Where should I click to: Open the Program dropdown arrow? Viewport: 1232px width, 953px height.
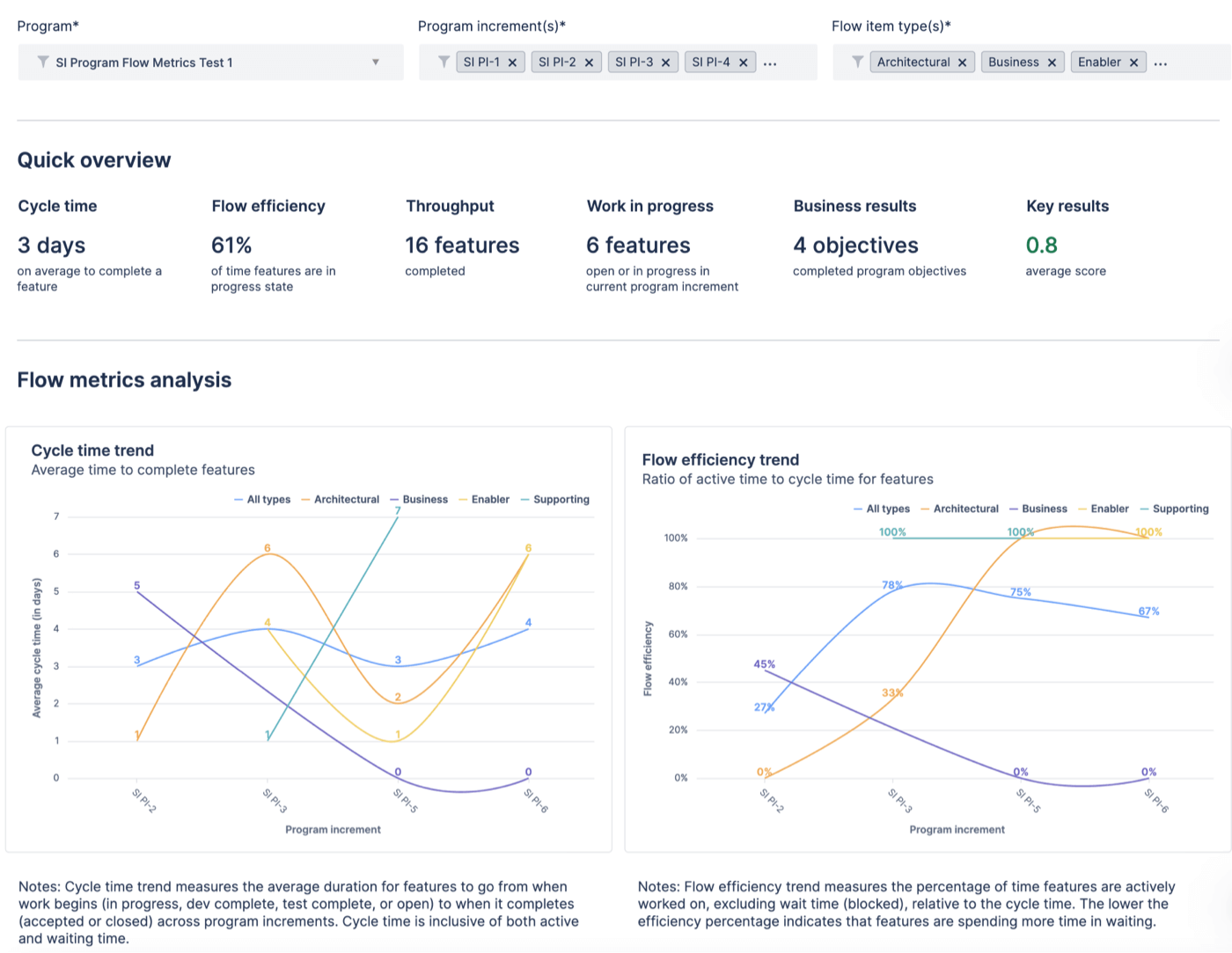[x=376, y=62]
